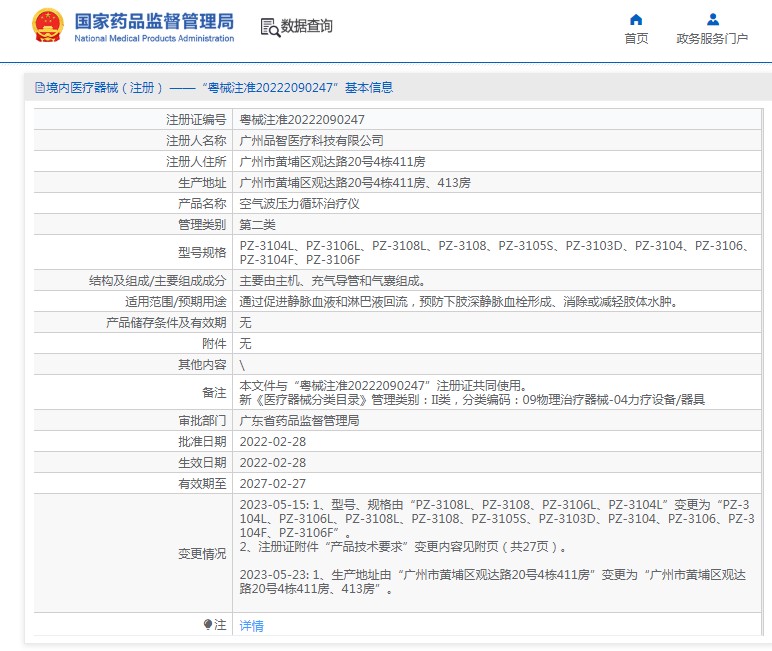Select registrant name 广州品智医疗科技有限公司
The image size is (772, 651).
(311, 140)
